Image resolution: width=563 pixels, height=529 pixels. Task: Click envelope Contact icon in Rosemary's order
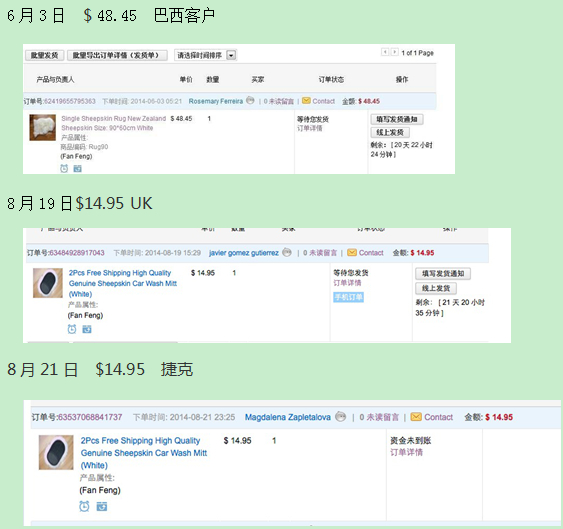pyautogui.click(x=306, y=101)
